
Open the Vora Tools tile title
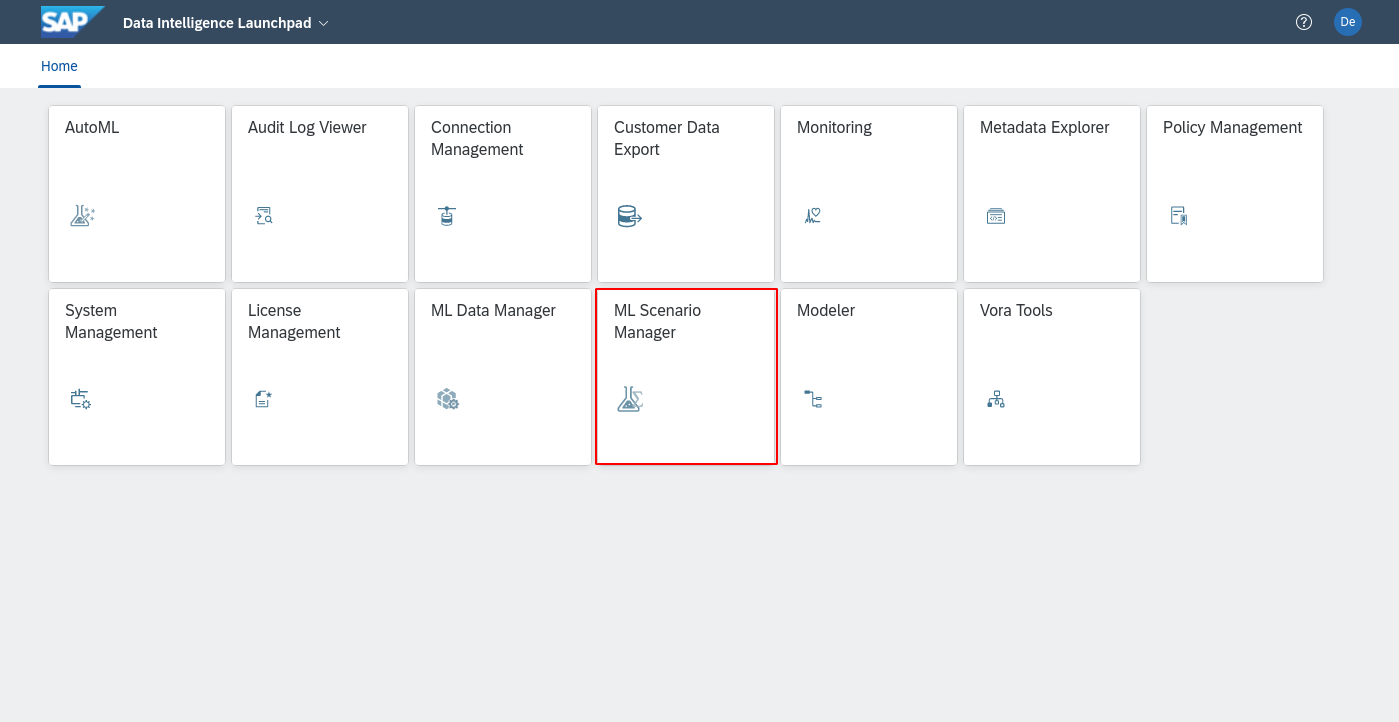1016,311
